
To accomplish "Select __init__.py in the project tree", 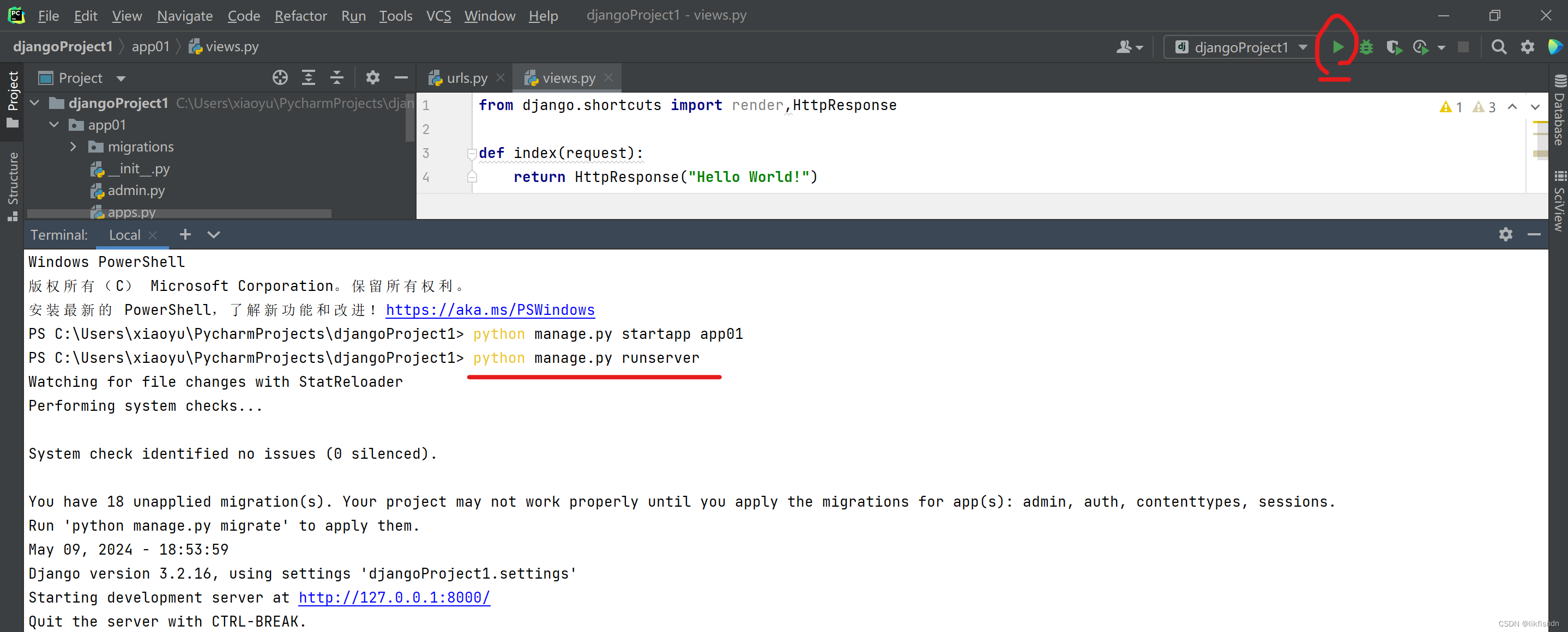I will point(130,168).
